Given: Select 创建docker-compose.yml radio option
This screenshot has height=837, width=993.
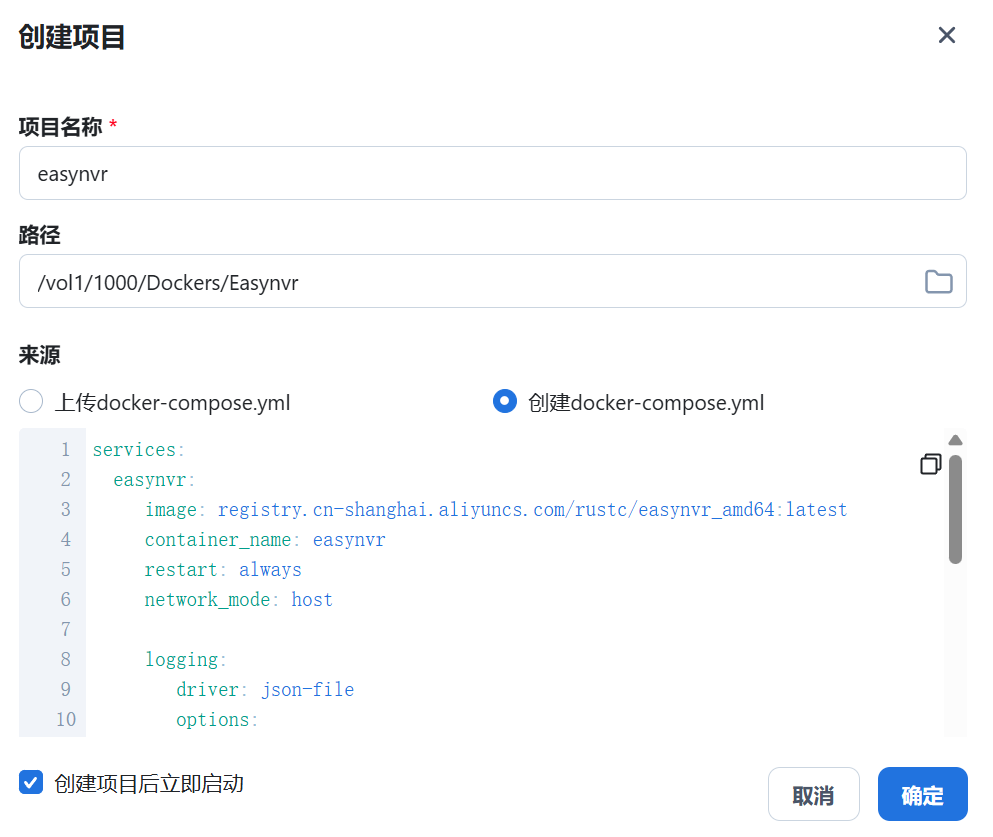Looking at the screenshot, I should pyautogui.click(x=505, y=401).
